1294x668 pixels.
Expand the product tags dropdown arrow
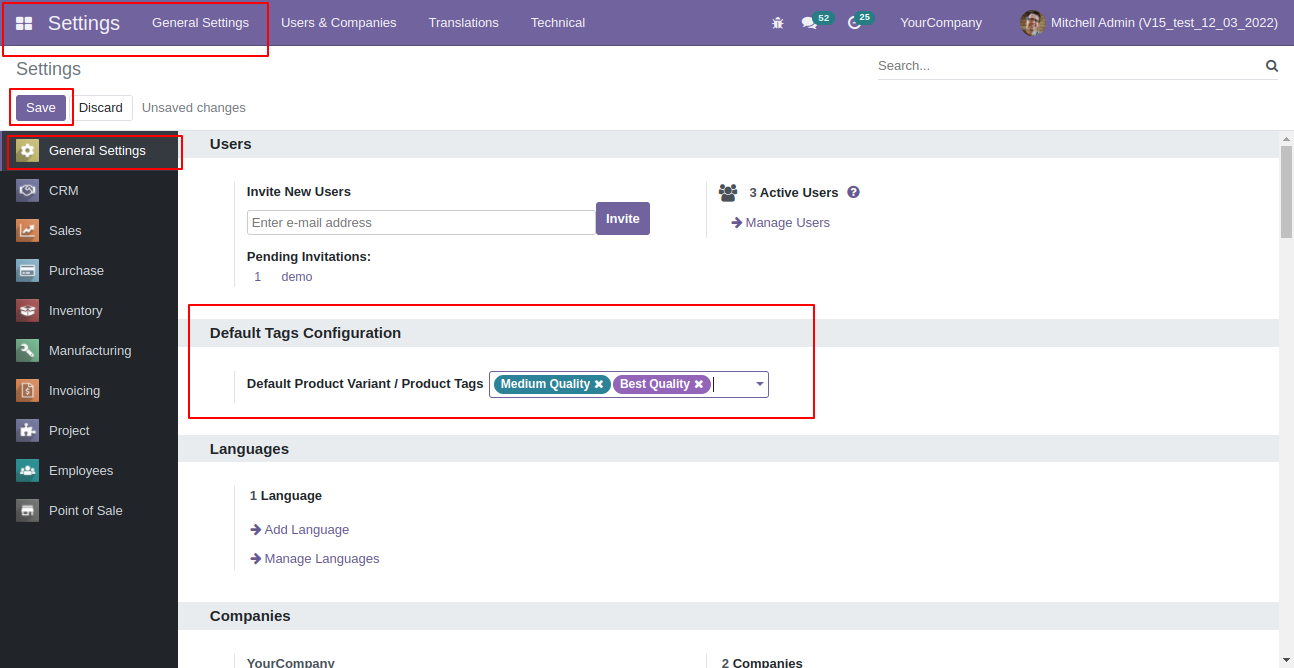(x=760, y=384)
